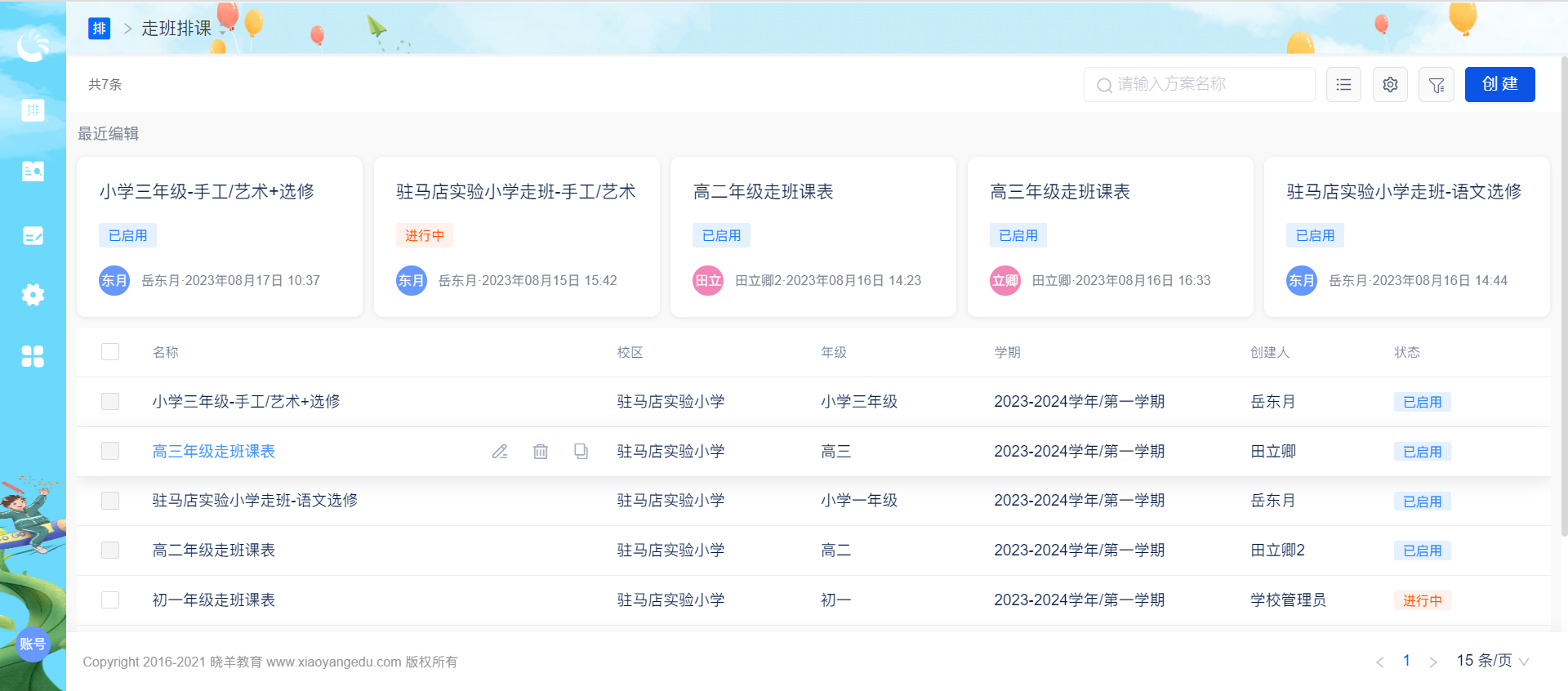The width and height of the screenshot is (1568, 691).
Task: Click the 状态 column header
Action: [x=1407, y=352]
